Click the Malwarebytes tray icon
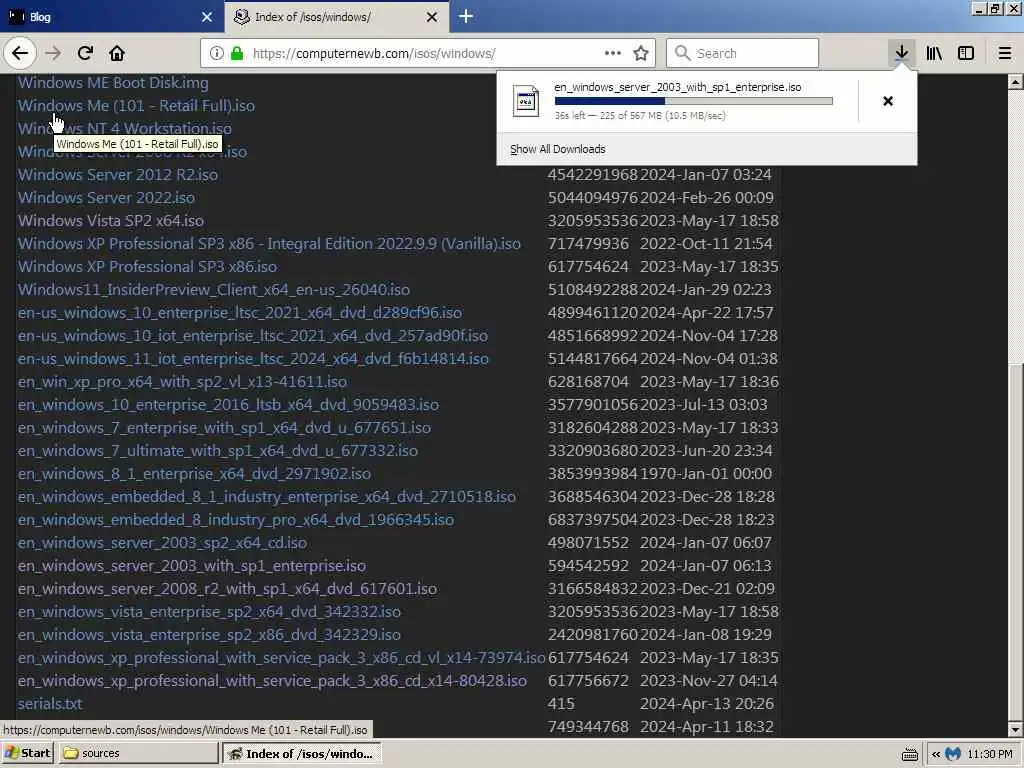Screen dimensions: 1024x768 coord(953,754)
